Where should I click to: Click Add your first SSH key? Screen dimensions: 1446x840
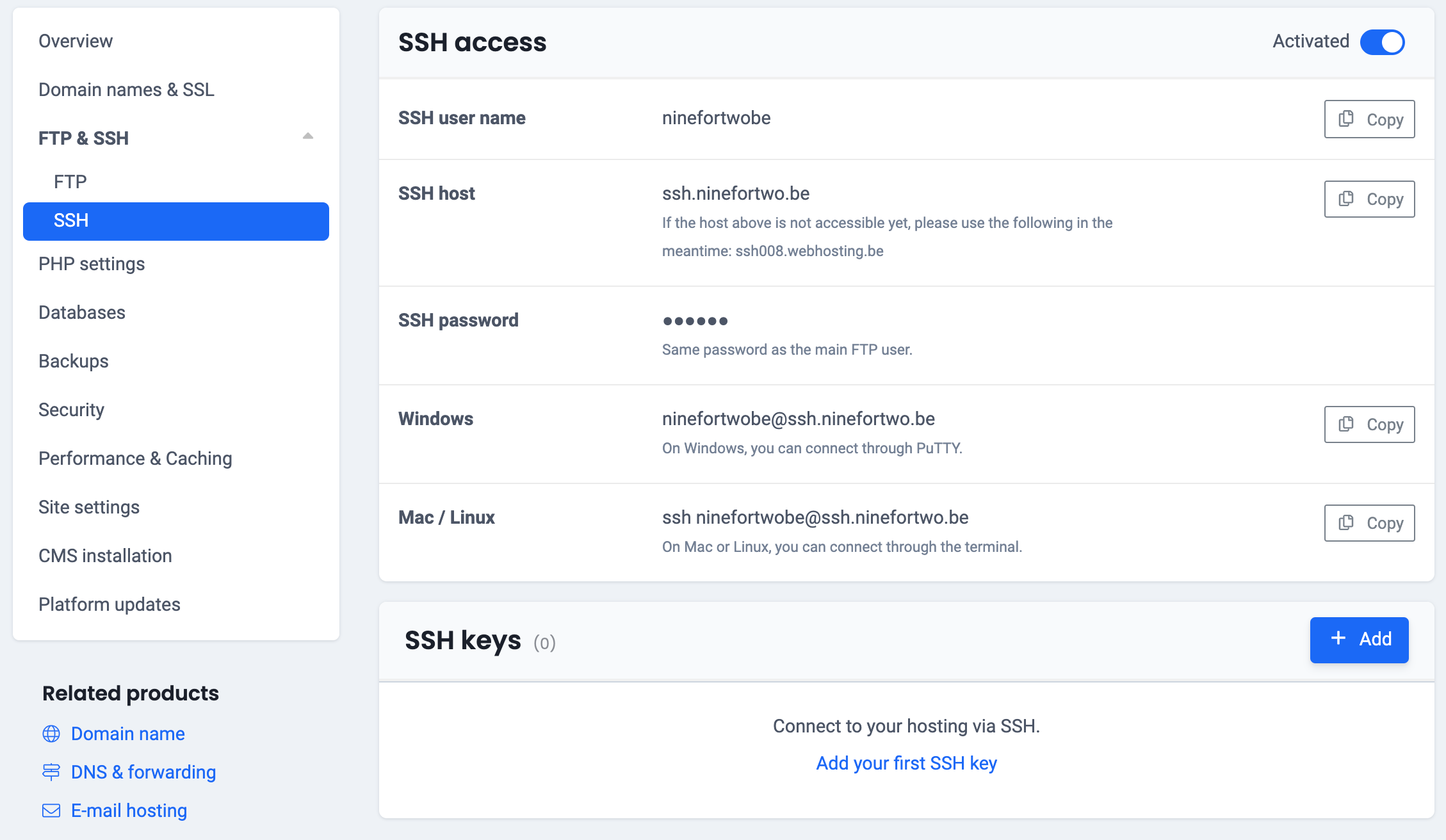tap(906, 763)
